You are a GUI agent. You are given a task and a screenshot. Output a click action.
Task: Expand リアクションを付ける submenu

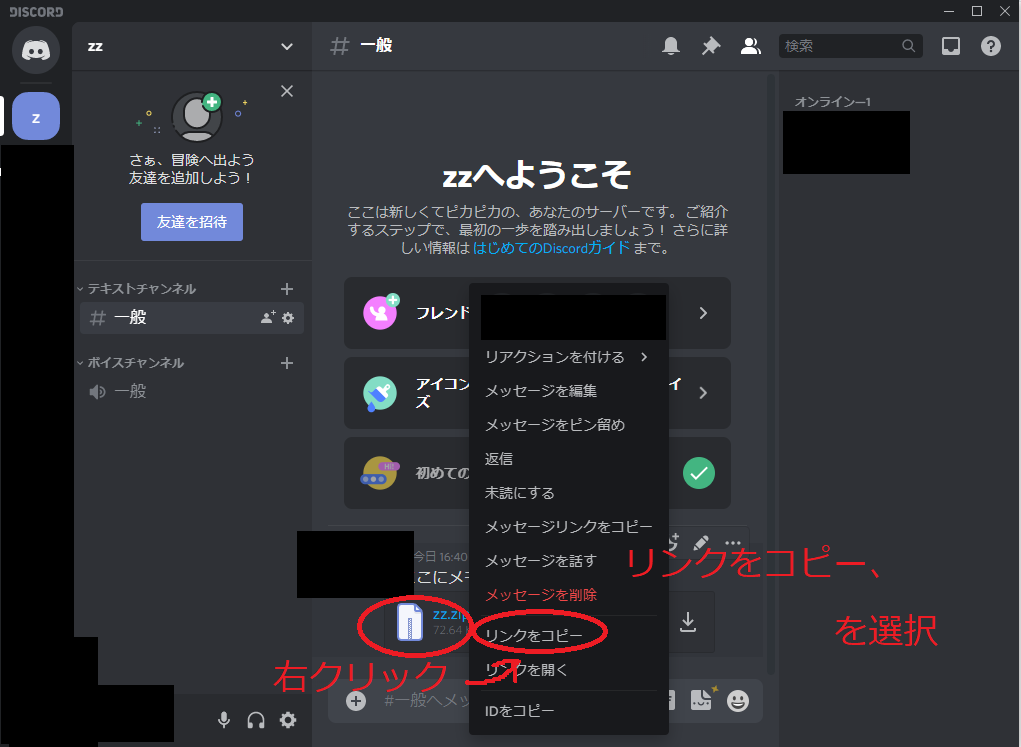click(x=568, y=357)
